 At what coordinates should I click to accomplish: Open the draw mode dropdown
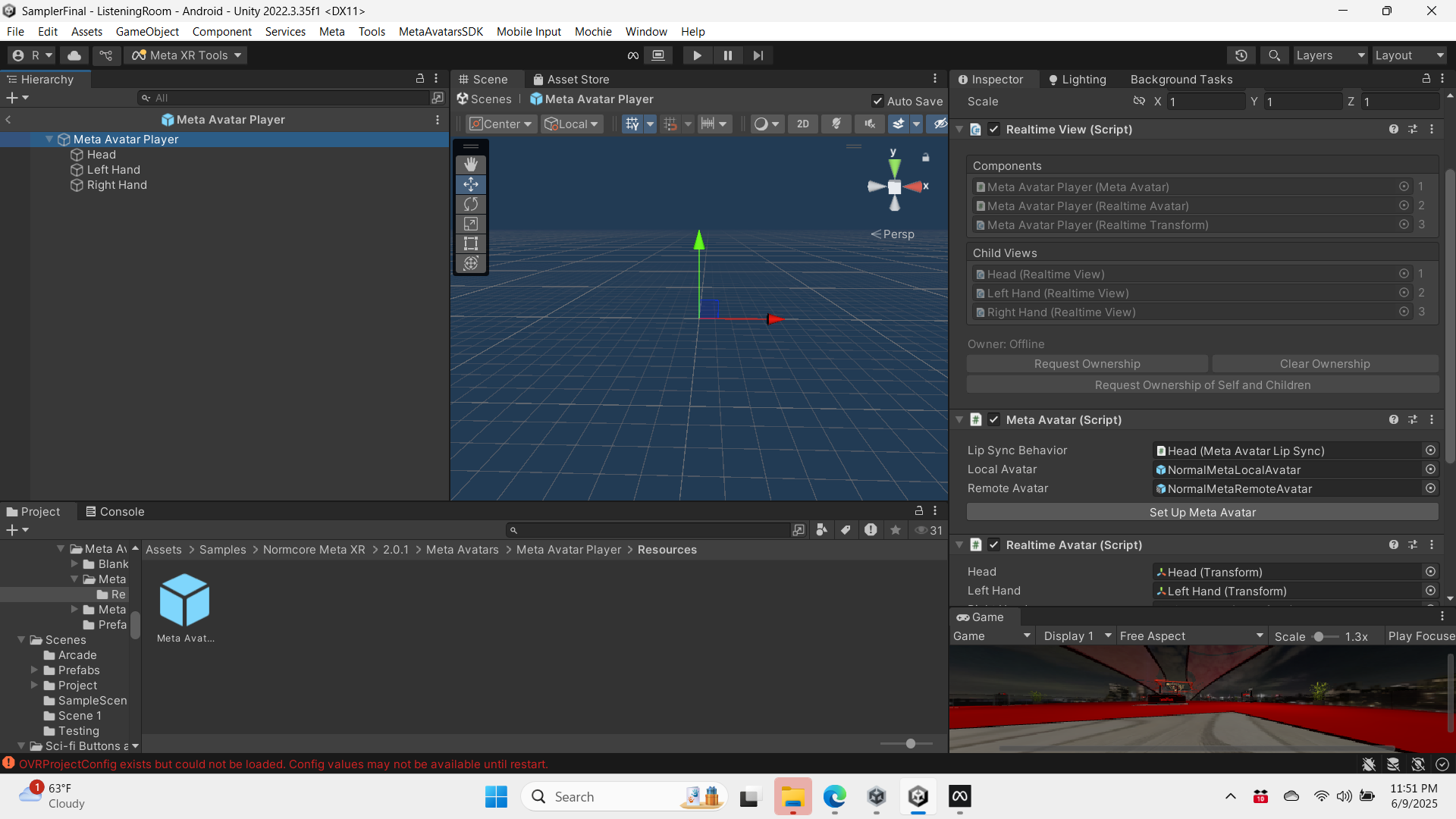click(767, 124)
